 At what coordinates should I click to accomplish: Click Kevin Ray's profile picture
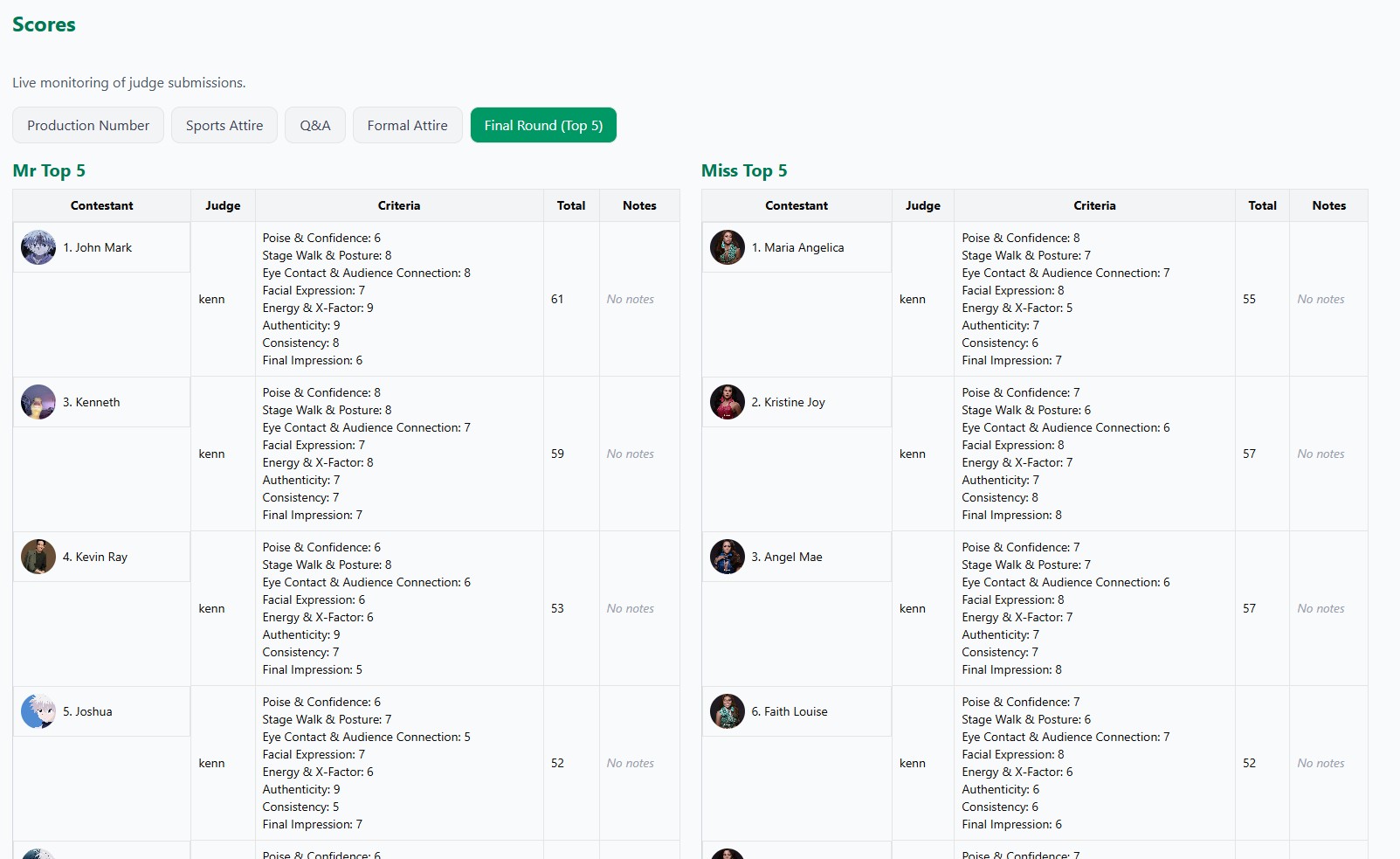click(38, 557)
